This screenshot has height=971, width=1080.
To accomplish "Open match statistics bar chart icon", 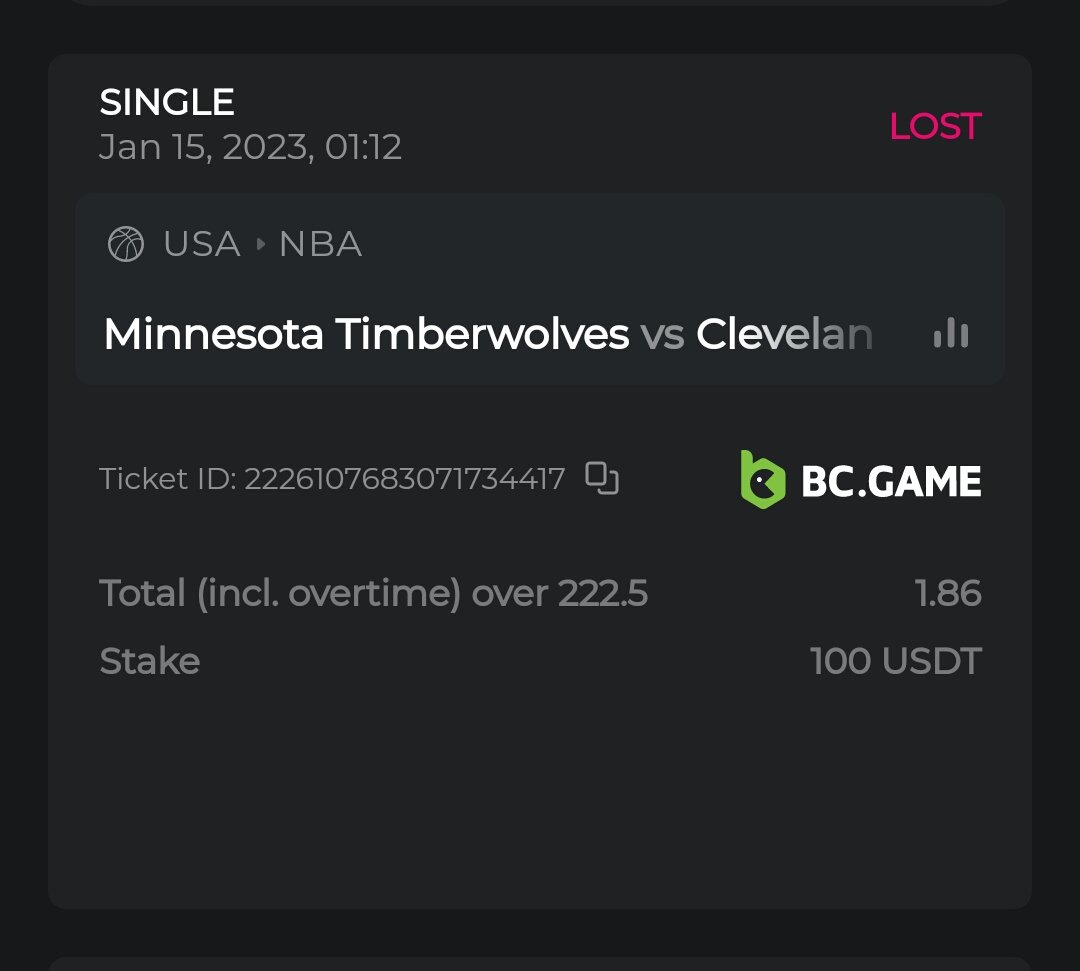I will pyautogui.click(x=951, y=334).
